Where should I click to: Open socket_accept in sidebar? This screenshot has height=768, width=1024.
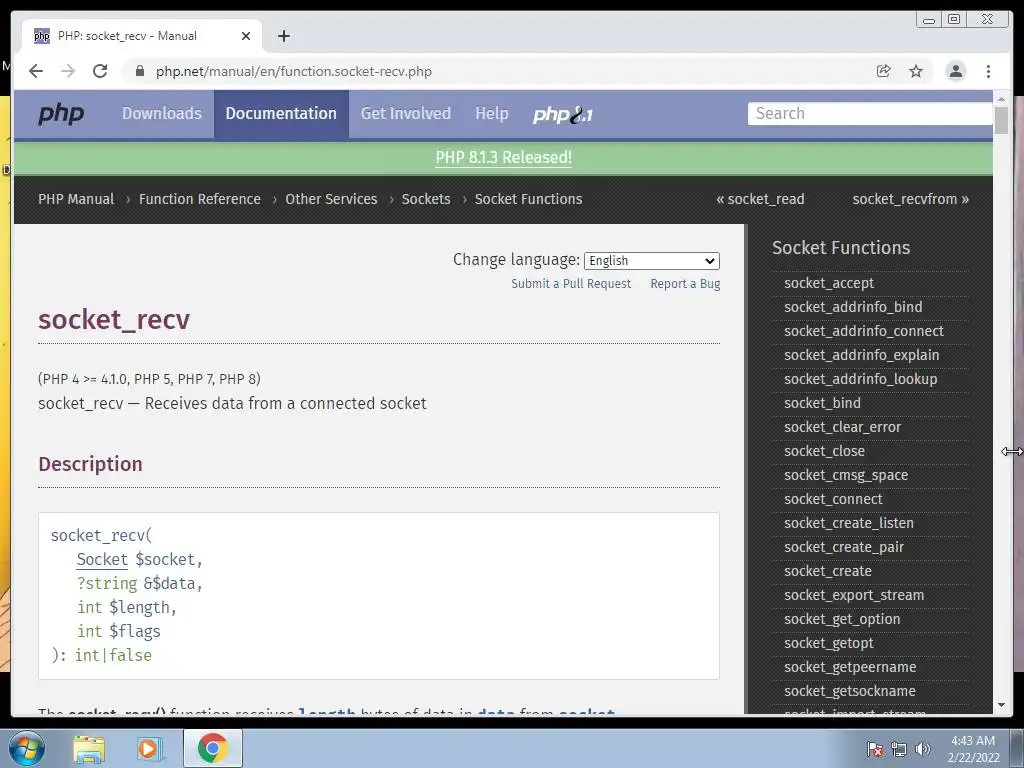[829, 283]
